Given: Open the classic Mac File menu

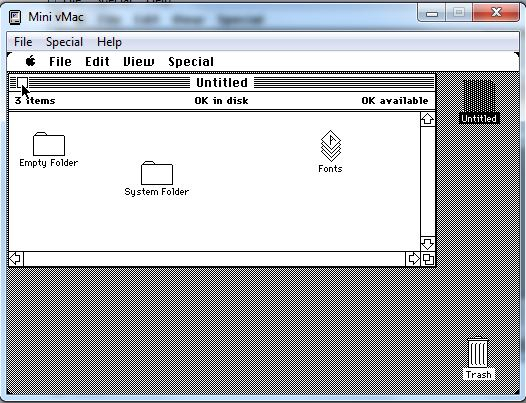Looking at the screenshot, I should tap(60, 62).
